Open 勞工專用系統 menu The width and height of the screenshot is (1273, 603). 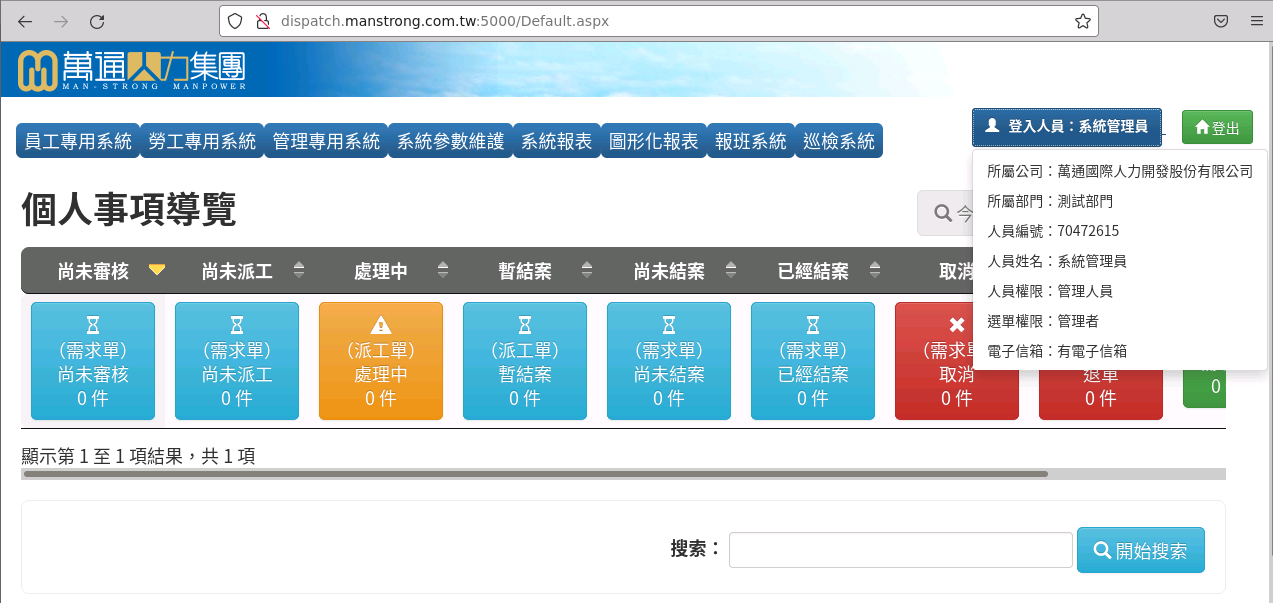202,141
